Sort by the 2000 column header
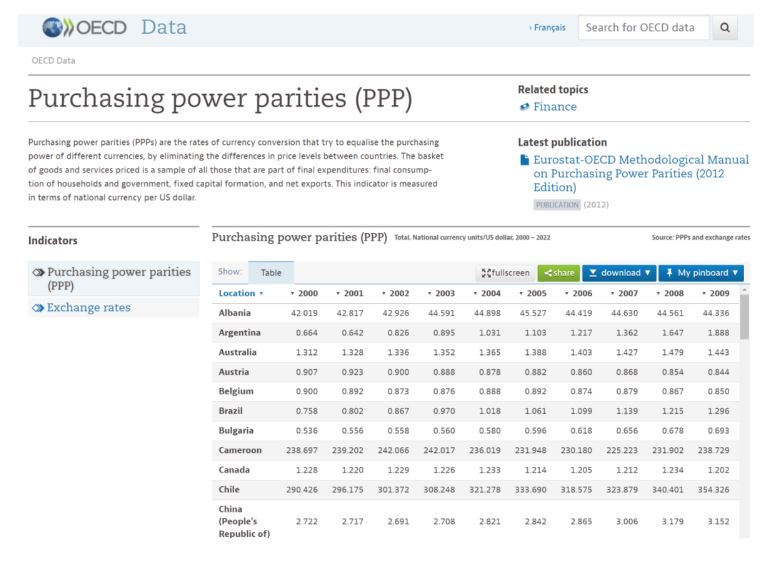Screen dimensions: 774x576 pyautogui.click(x=304, y=293)
